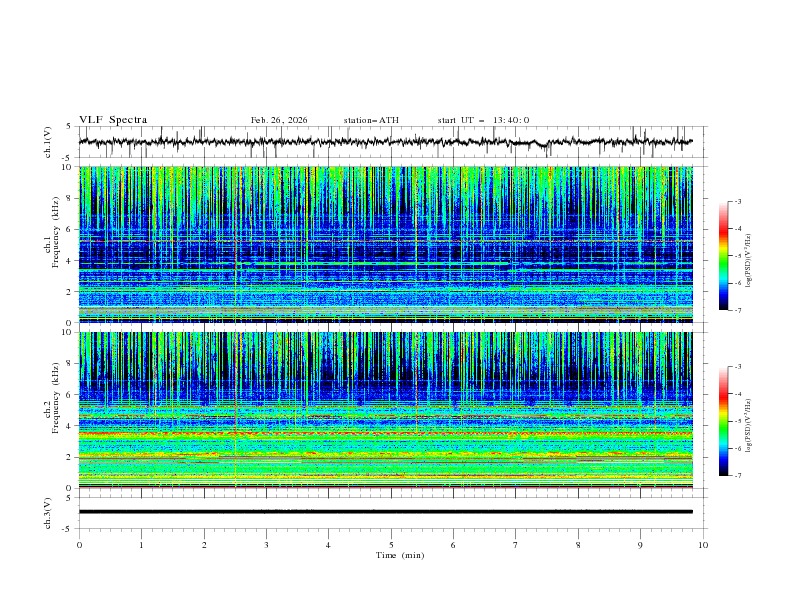Click the 'ch.1(V)' waveform axis label

(x=48, y=142)
